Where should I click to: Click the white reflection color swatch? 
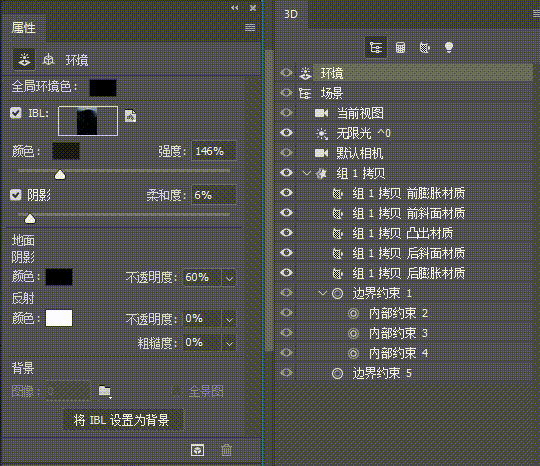59,318
